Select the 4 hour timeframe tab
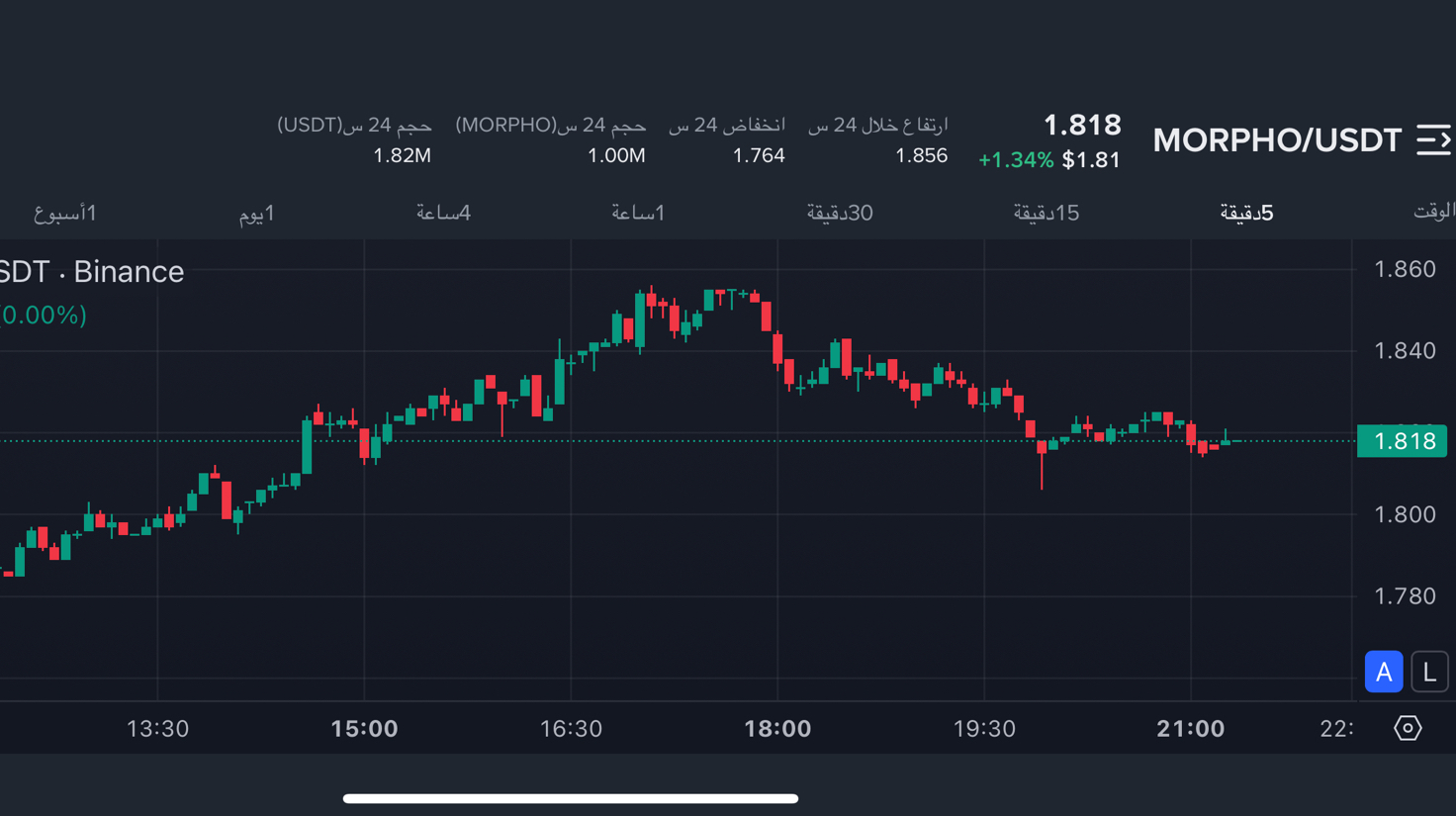Image resolution: width=1456 pixels, height=816 pixels. point(443,213)
